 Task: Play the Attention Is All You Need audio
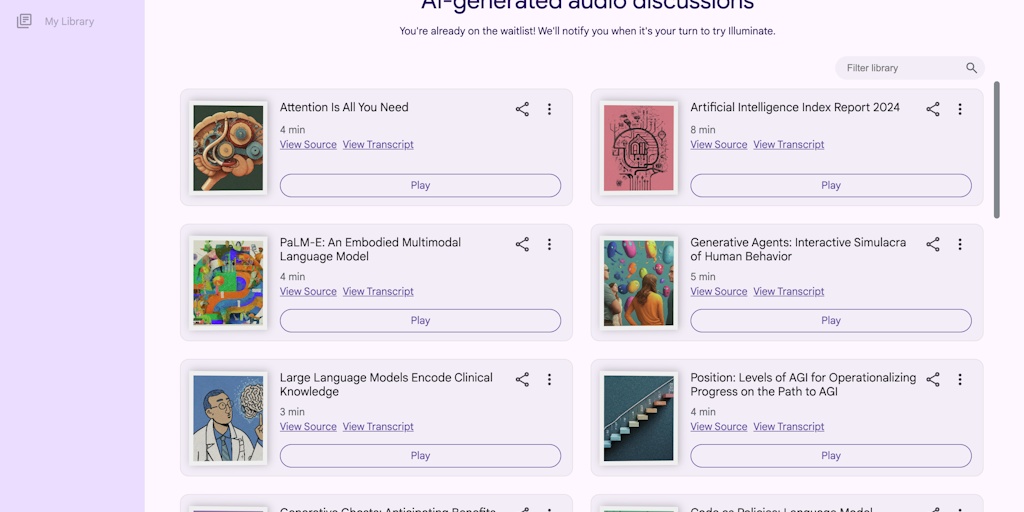420,185
